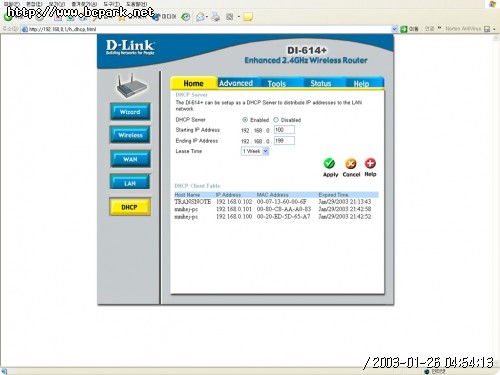
Task: Switch to the Home tab
Action: (x=193, y=83)
